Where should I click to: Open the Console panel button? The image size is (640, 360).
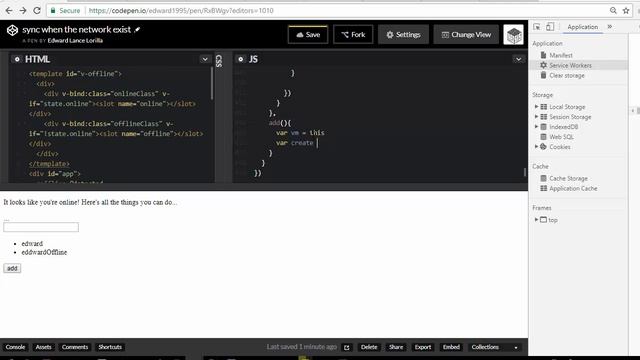tap(16, 347)
